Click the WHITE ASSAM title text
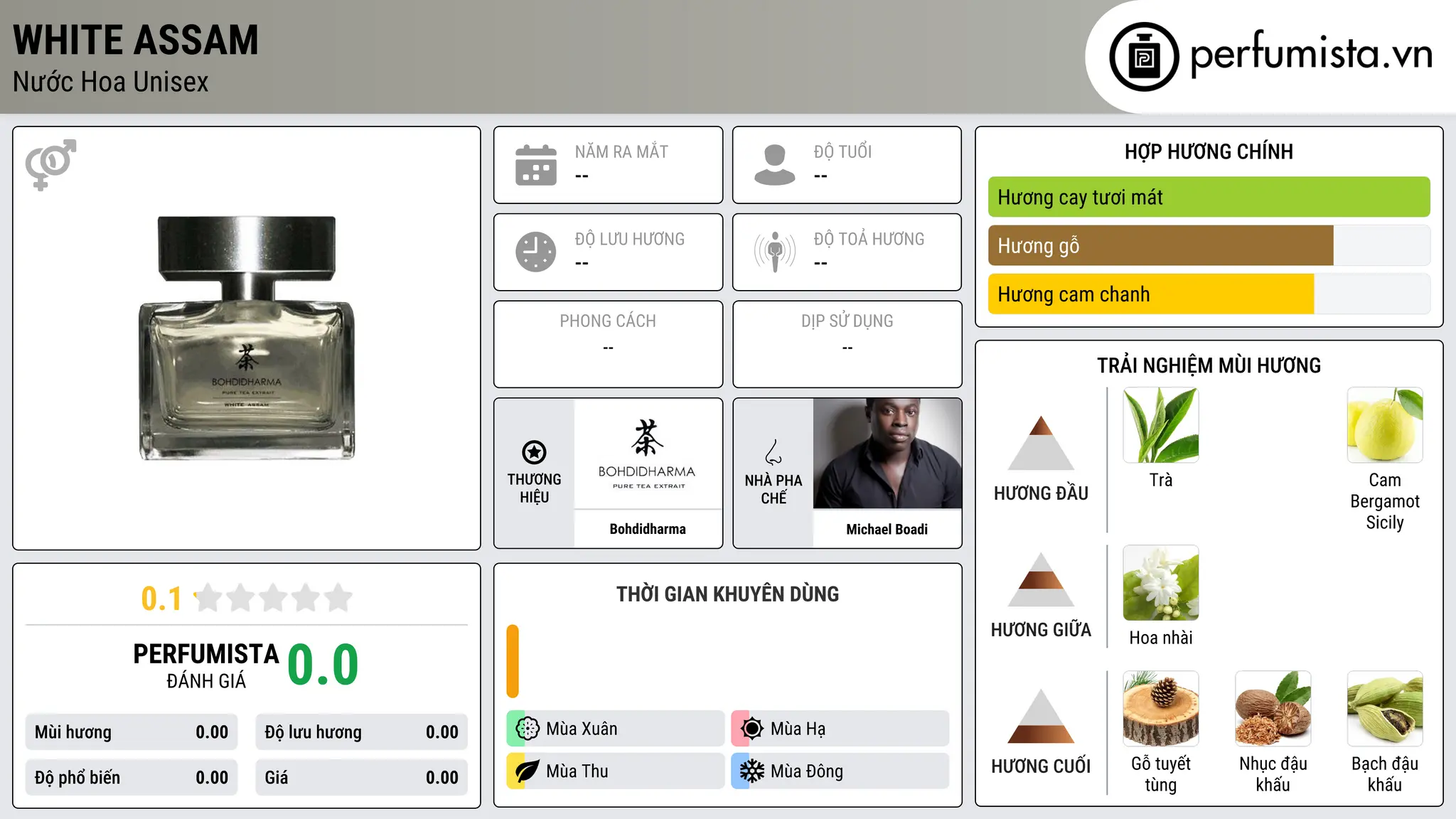The width and height of the screenshot is (1456, 819). (136, 40)
